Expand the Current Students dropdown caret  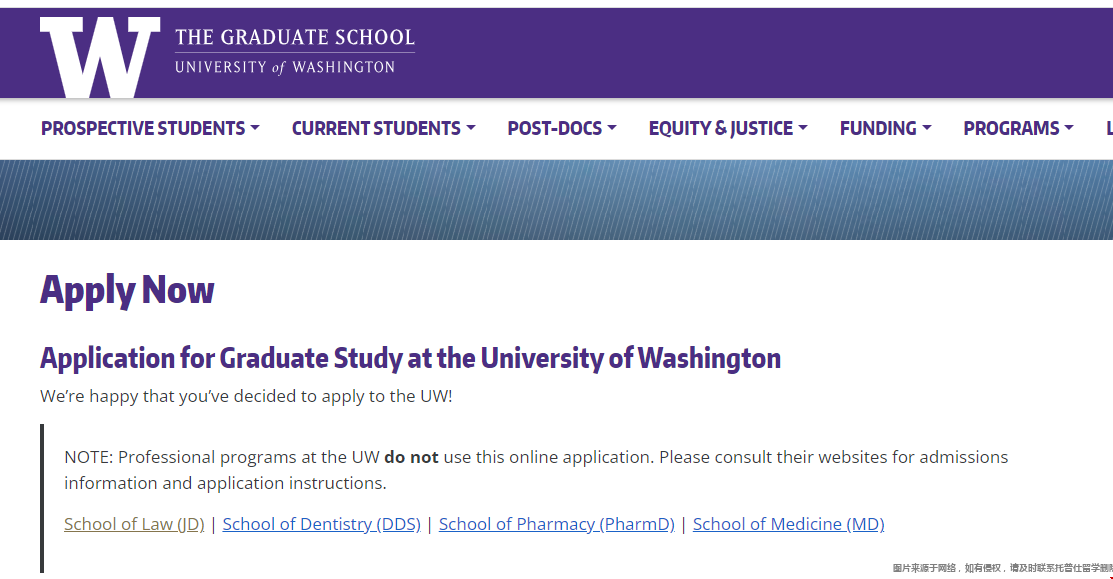(471, 128)
